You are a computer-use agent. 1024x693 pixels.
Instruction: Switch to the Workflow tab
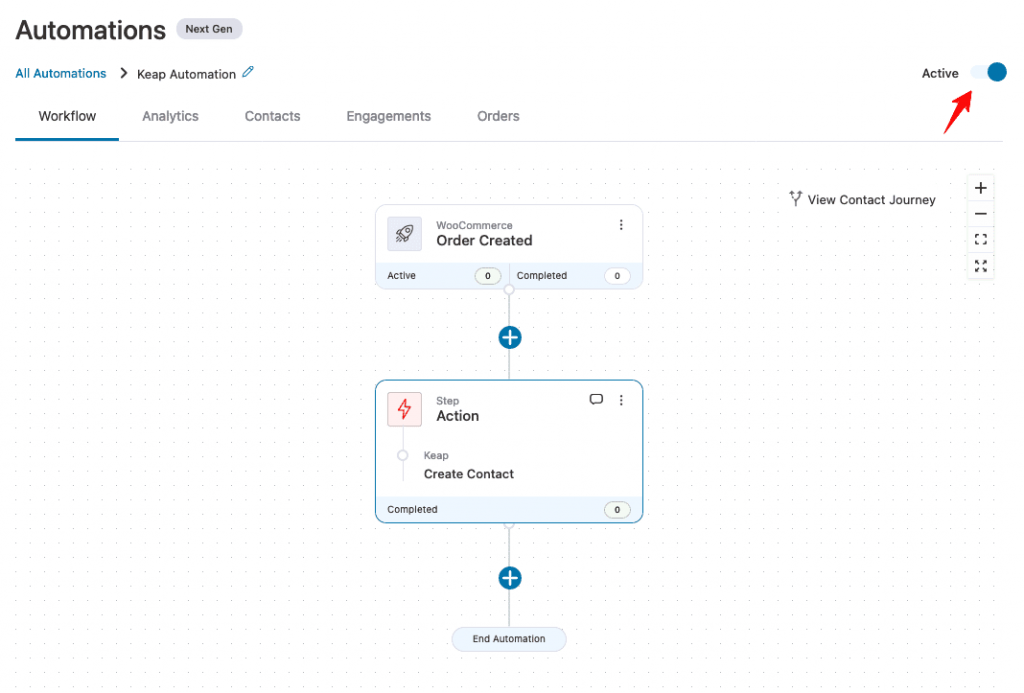pyautogui.click(x=67, y=116)
